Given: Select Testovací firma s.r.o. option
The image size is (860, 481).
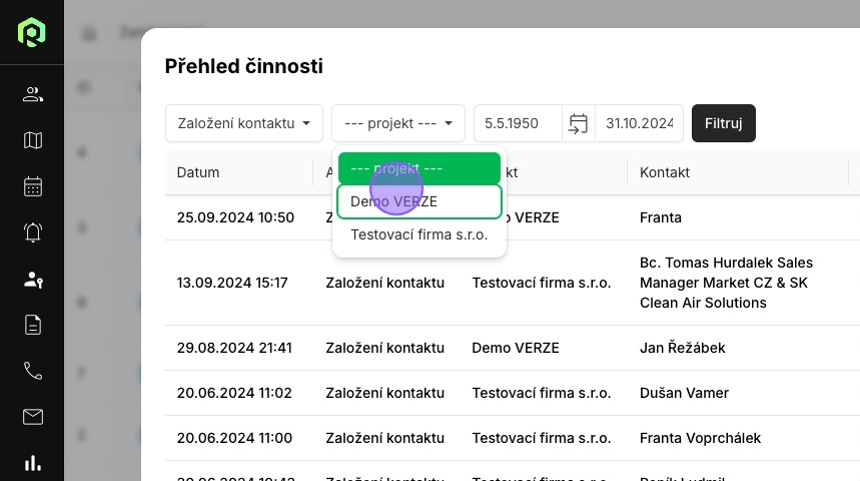Looking at the screenshot, I should coord(419,235).
